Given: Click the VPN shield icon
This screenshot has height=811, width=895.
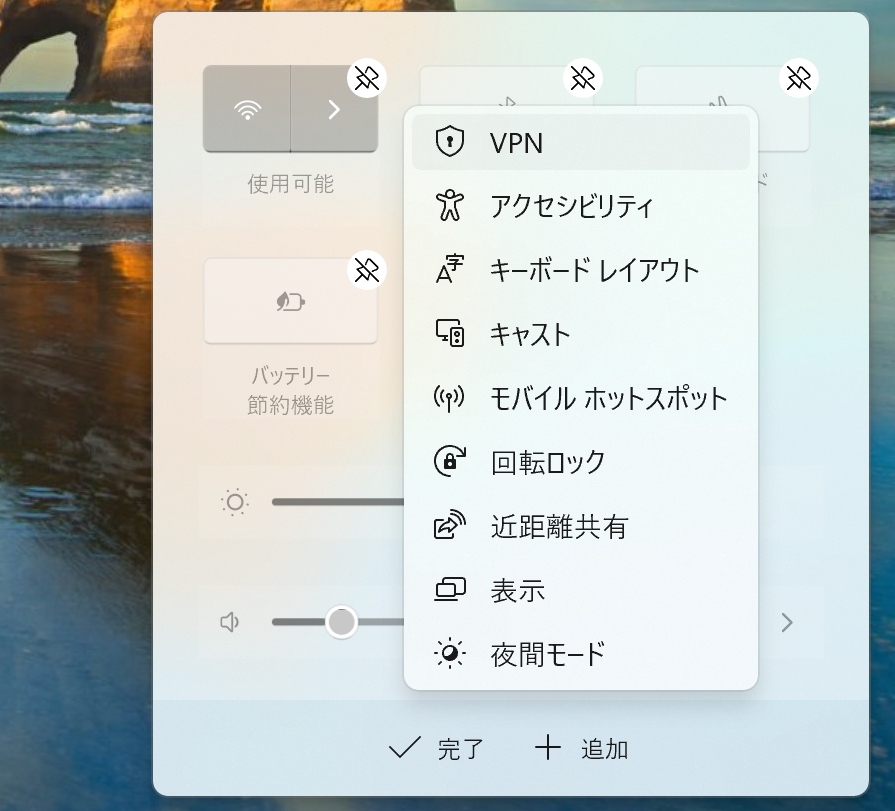Looking at the screenshot, I should tap(450, 141).
